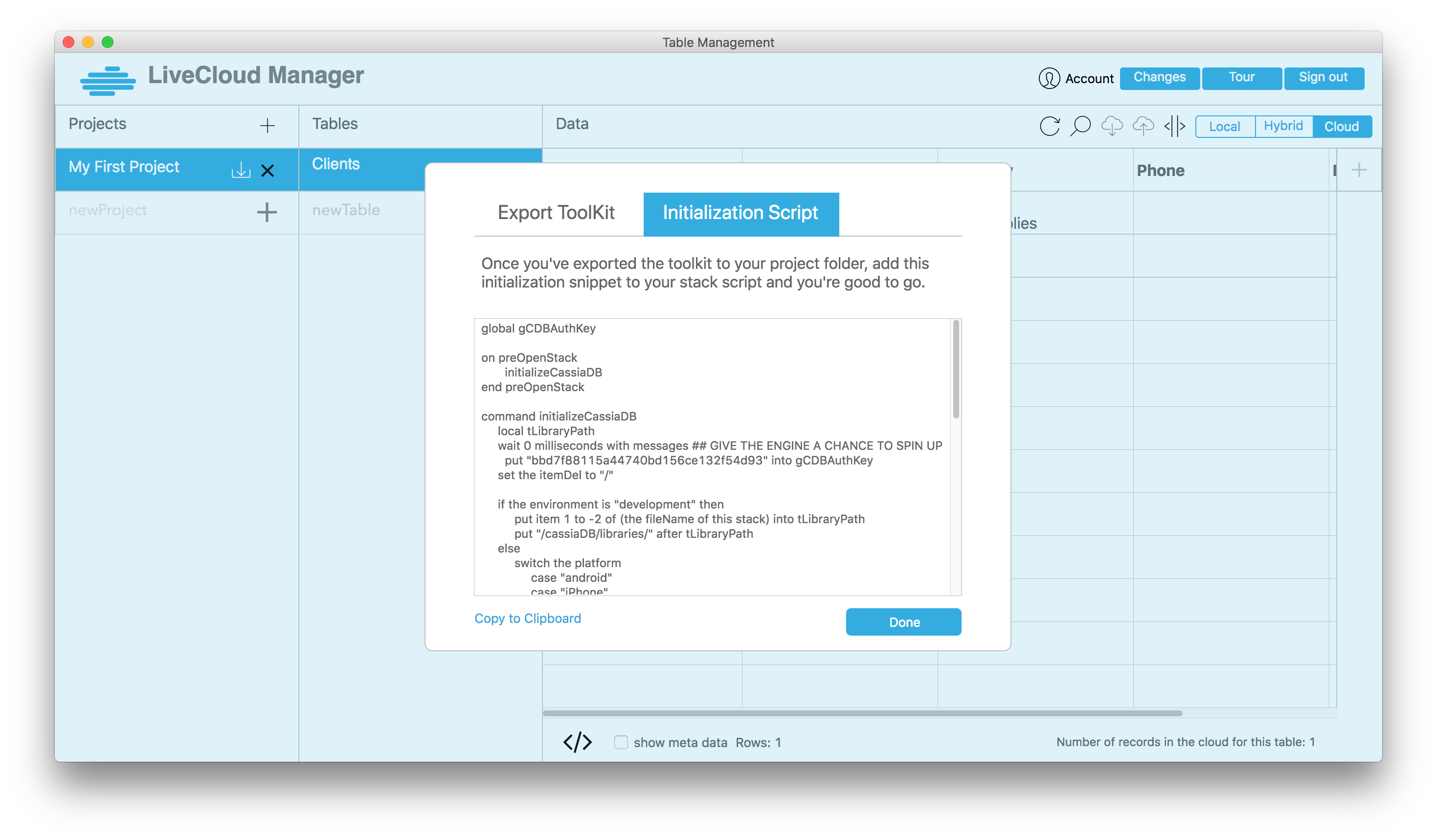Toggle show meta data checkbox
1437x840 pixels.
coord(621,742)
